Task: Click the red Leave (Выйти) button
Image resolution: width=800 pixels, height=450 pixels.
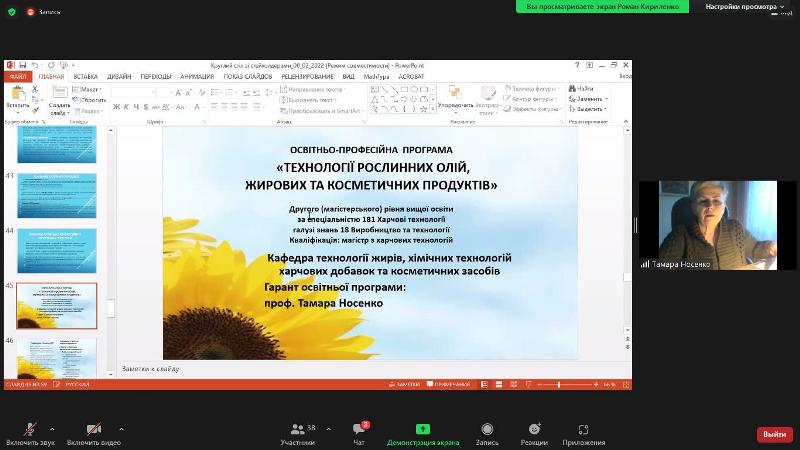Action: pos(774,434)
